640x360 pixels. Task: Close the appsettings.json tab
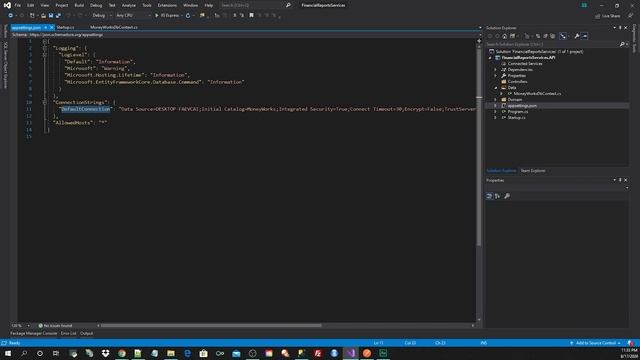51,27
